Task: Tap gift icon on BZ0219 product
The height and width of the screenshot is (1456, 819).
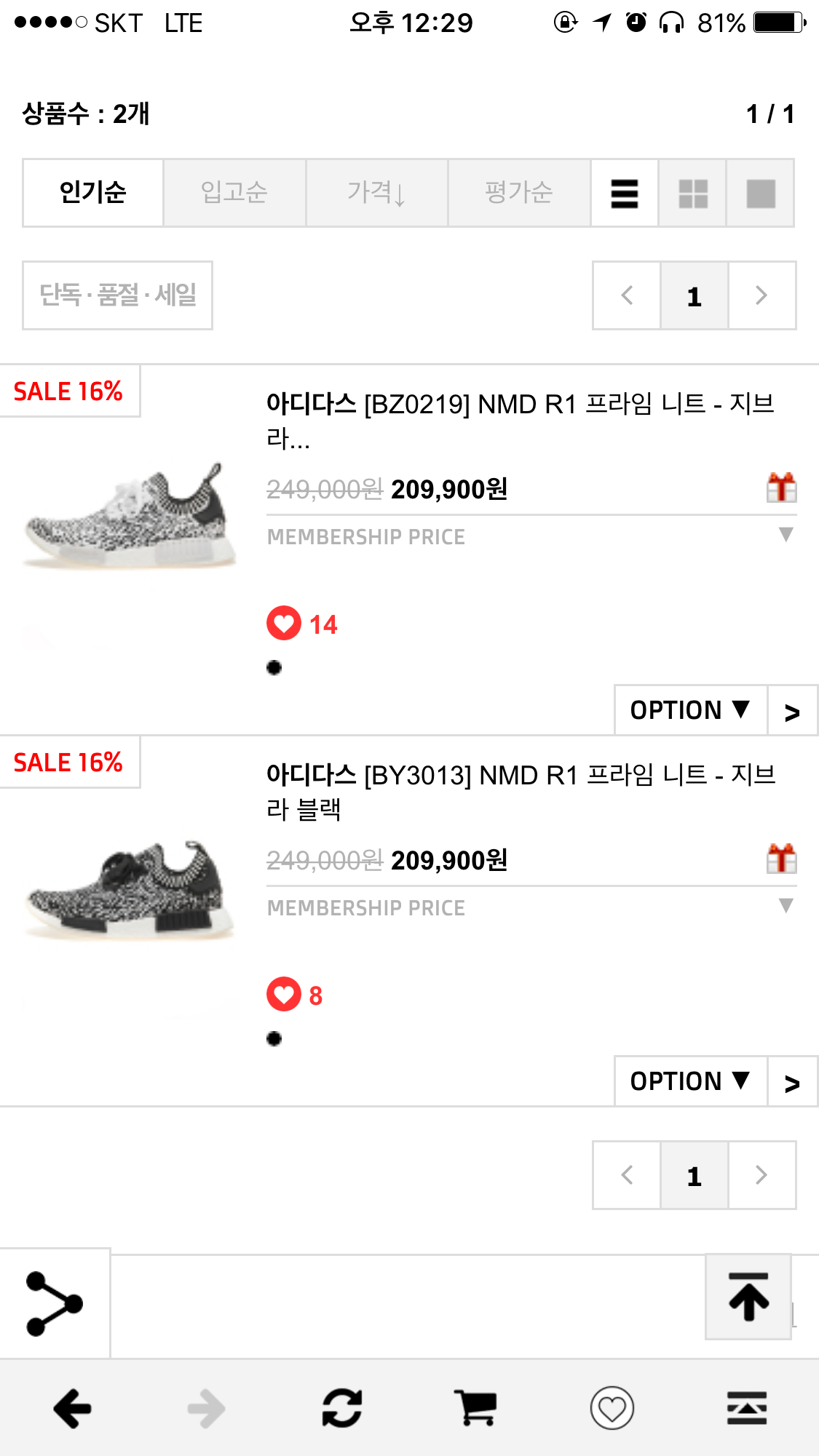Action: (x=782, y=488)
